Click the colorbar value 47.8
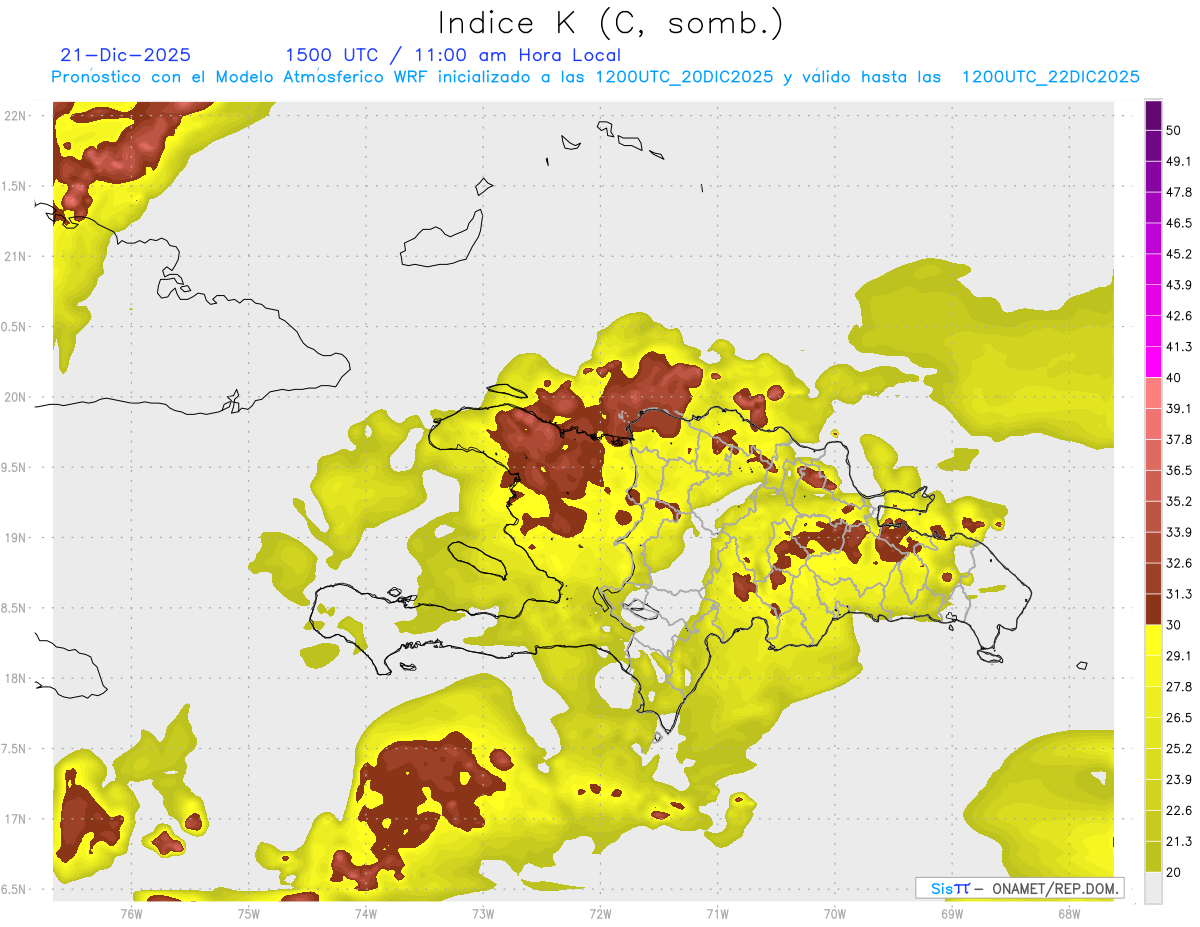This screenshot has width=1200, height=927. tap(1179, 192)
